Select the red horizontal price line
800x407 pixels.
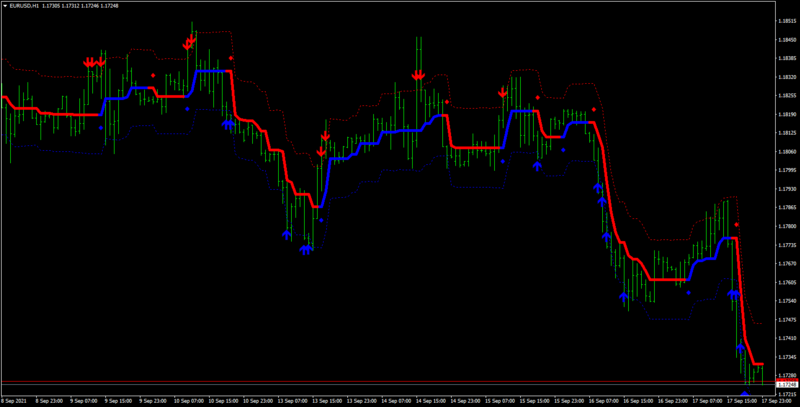(388, 381)
